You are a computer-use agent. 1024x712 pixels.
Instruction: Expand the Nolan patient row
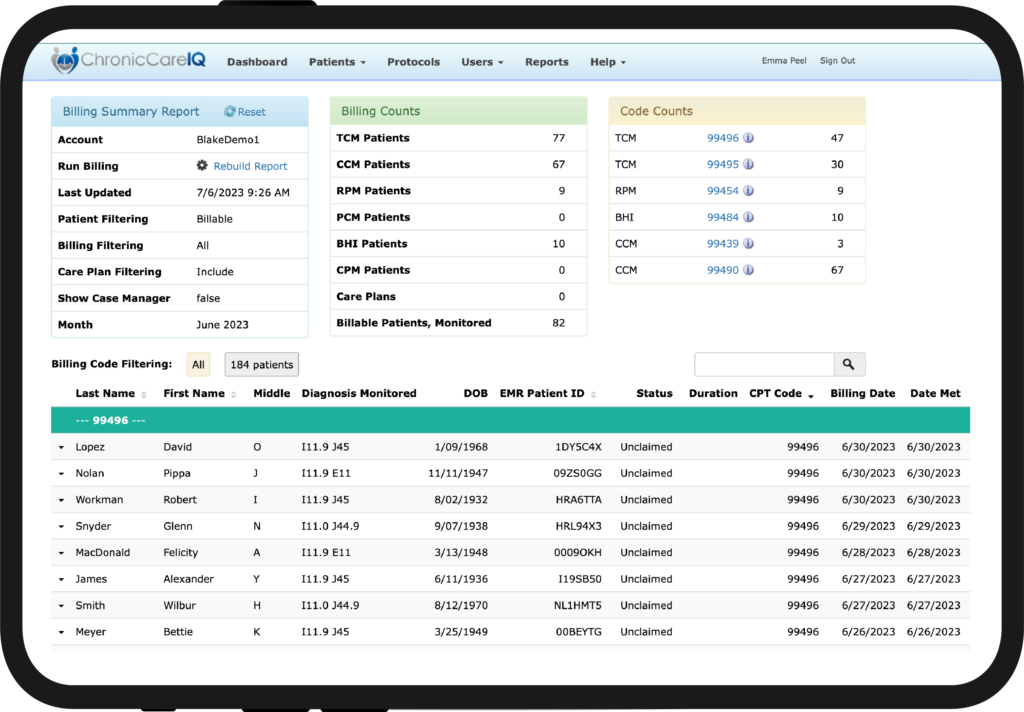(x=61, y=474)
